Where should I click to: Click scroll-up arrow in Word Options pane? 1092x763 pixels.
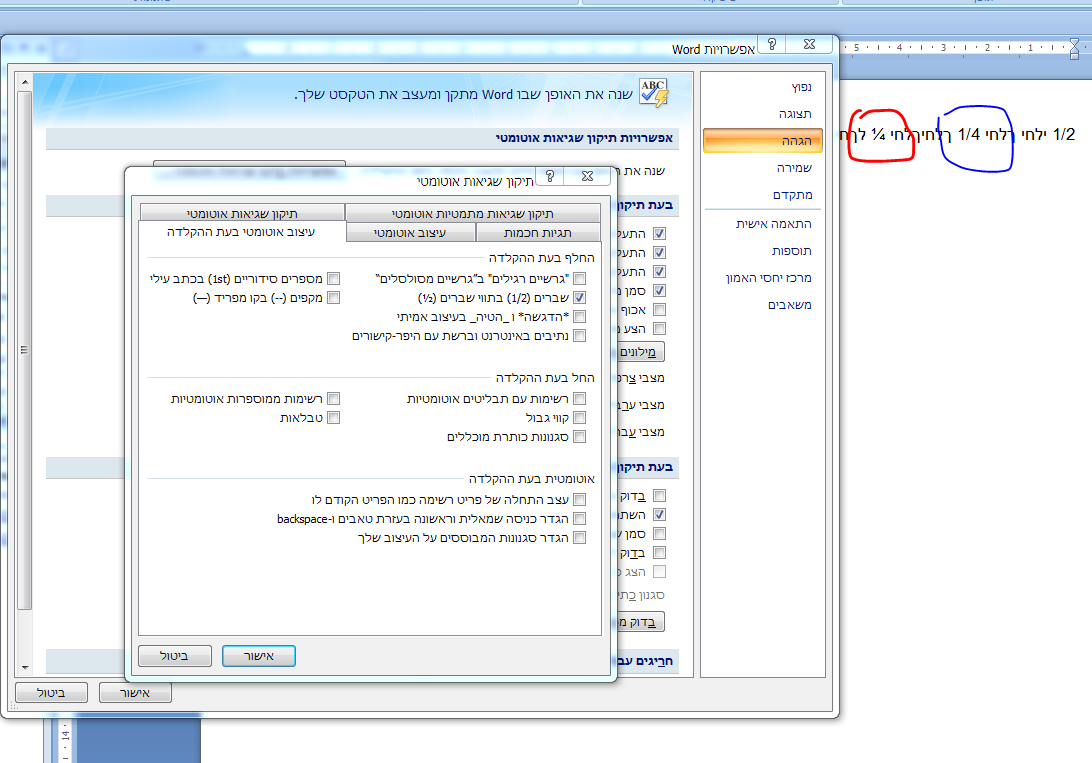(x=25, y=81)
